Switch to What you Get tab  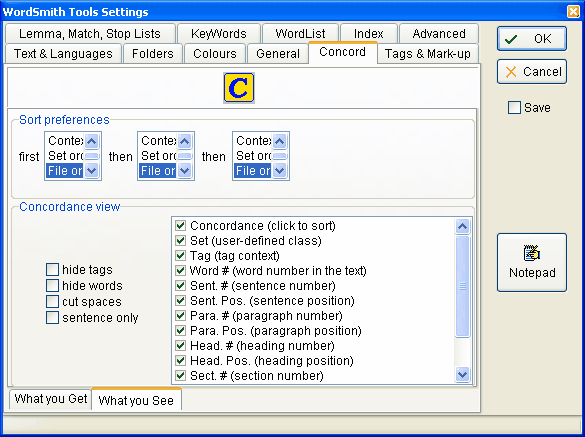tap(51, 399)
